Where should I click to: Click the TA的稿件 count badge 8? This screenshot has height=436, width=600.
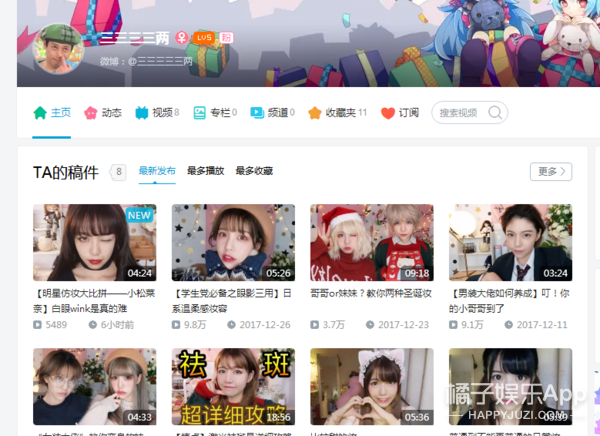(118, 172)
